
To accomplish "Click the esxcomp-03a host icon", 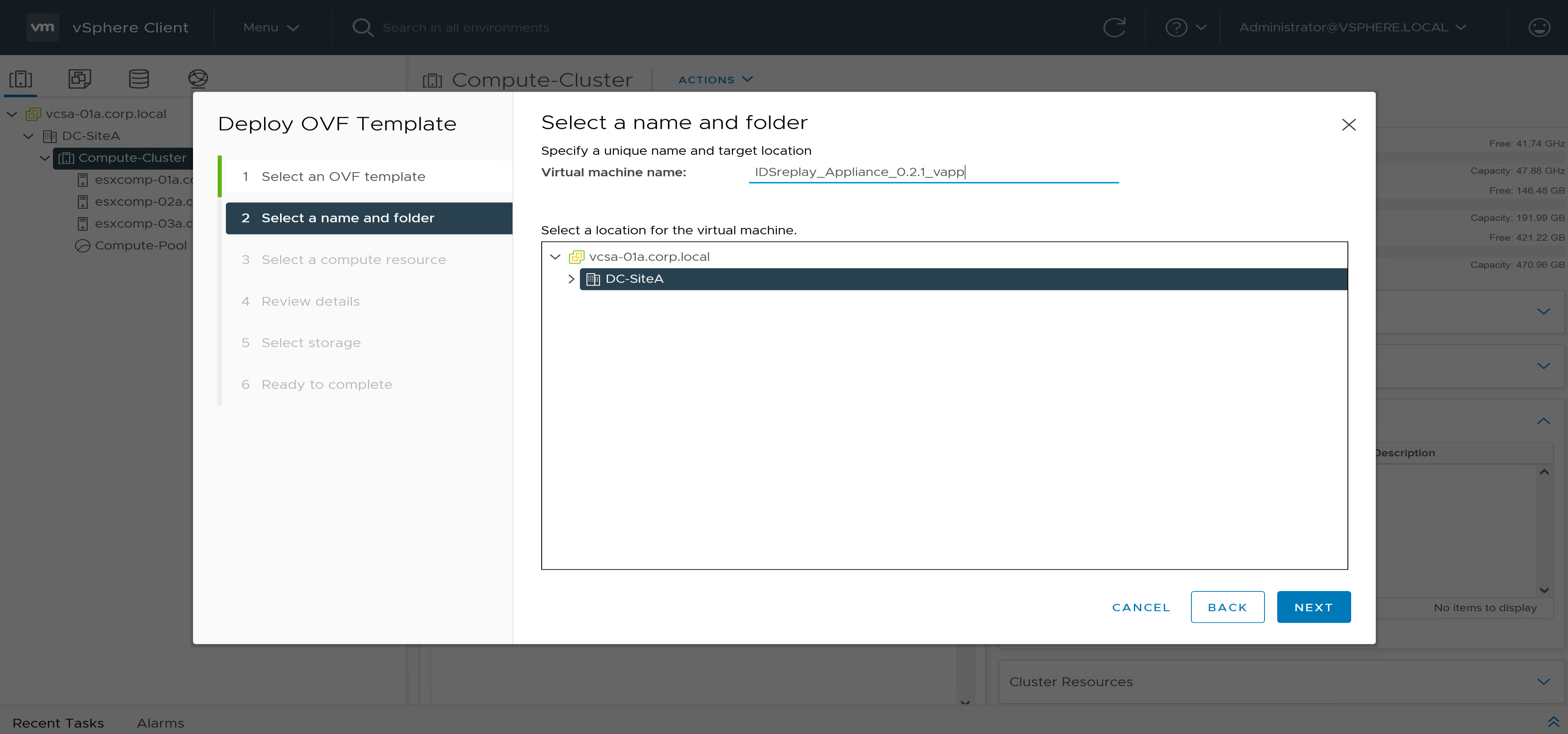I will (x=83, y=224).
